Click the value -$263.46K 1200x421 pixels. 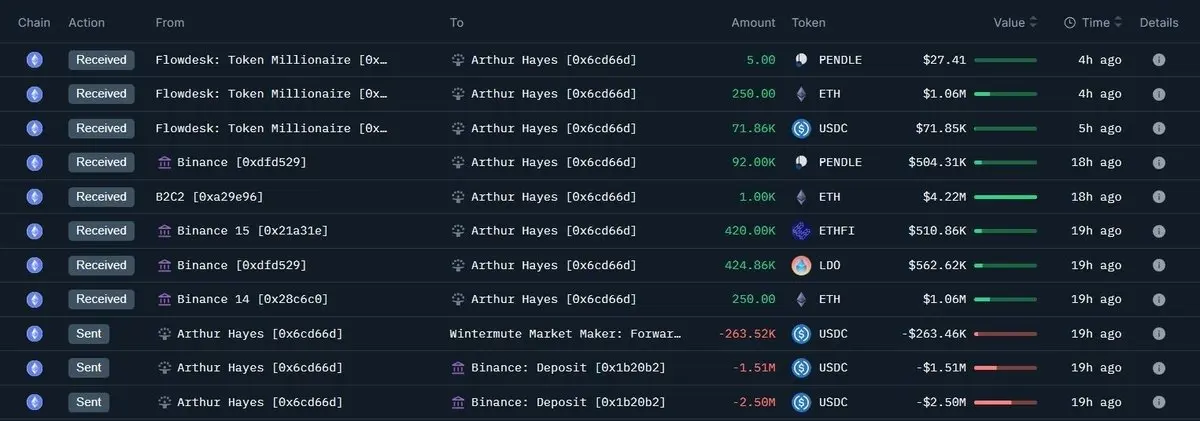[933, 334]
